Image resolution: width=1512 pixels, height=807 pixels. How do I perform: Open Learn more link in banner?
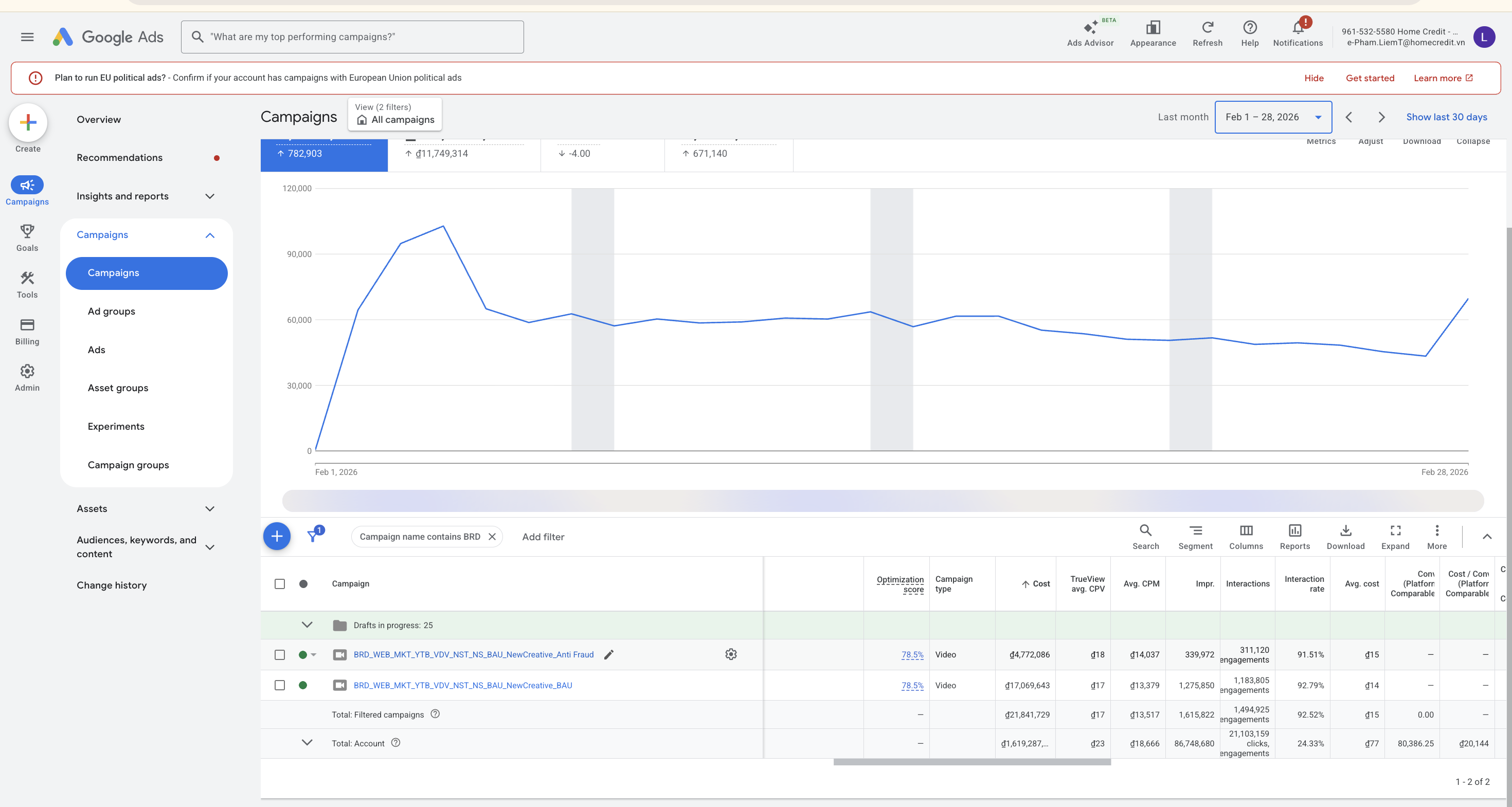pos(1443,78)
